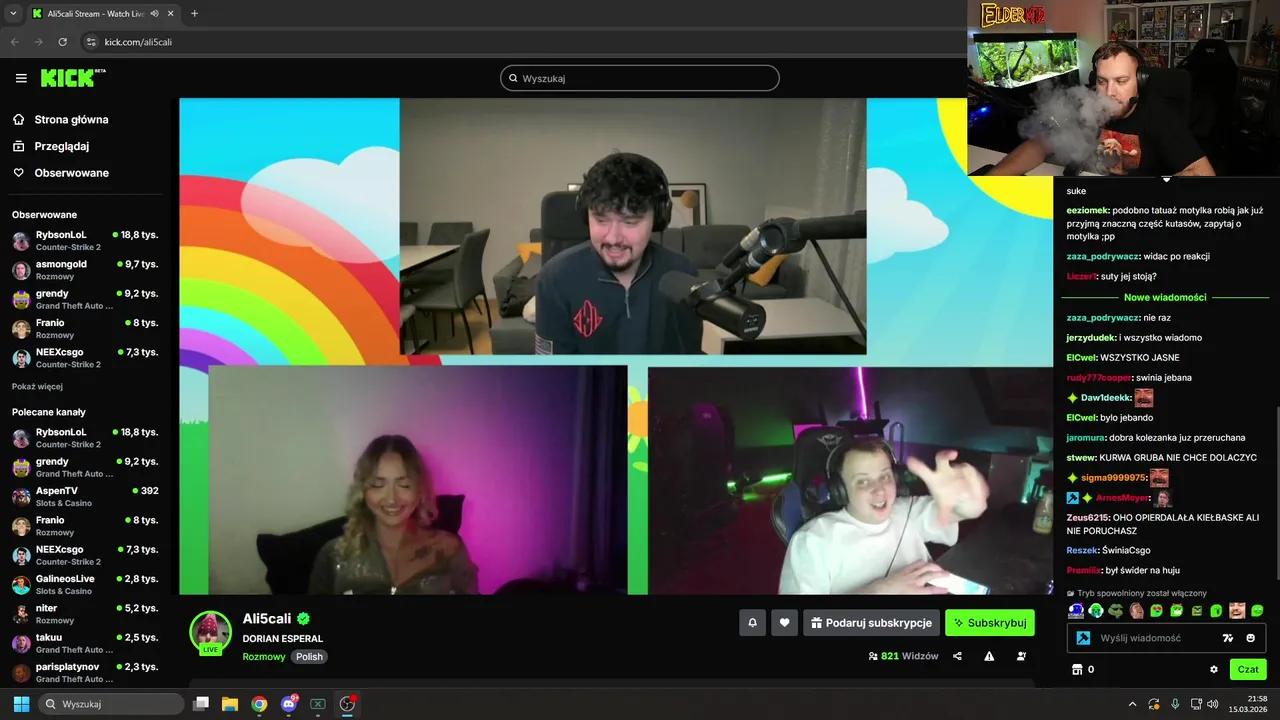Open the chat settings gear
The width and height of the screenshot is (1280, 720).
click(x=1214, y=669)
